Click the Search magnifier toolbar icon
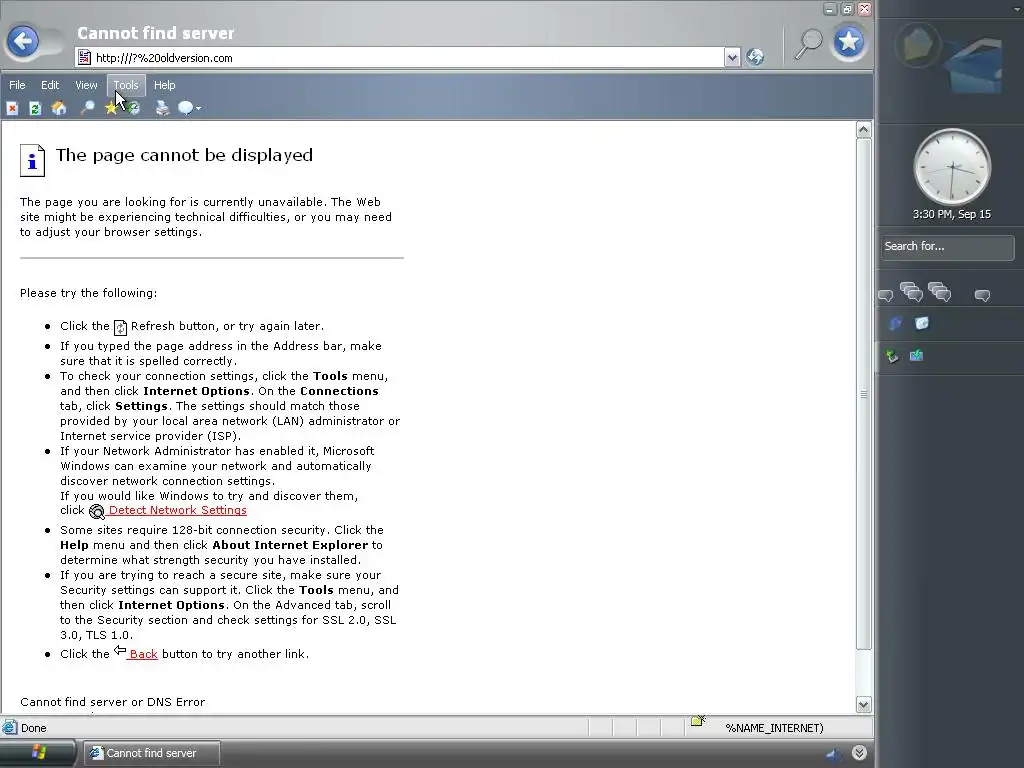1024x768 pixels. 87,108
